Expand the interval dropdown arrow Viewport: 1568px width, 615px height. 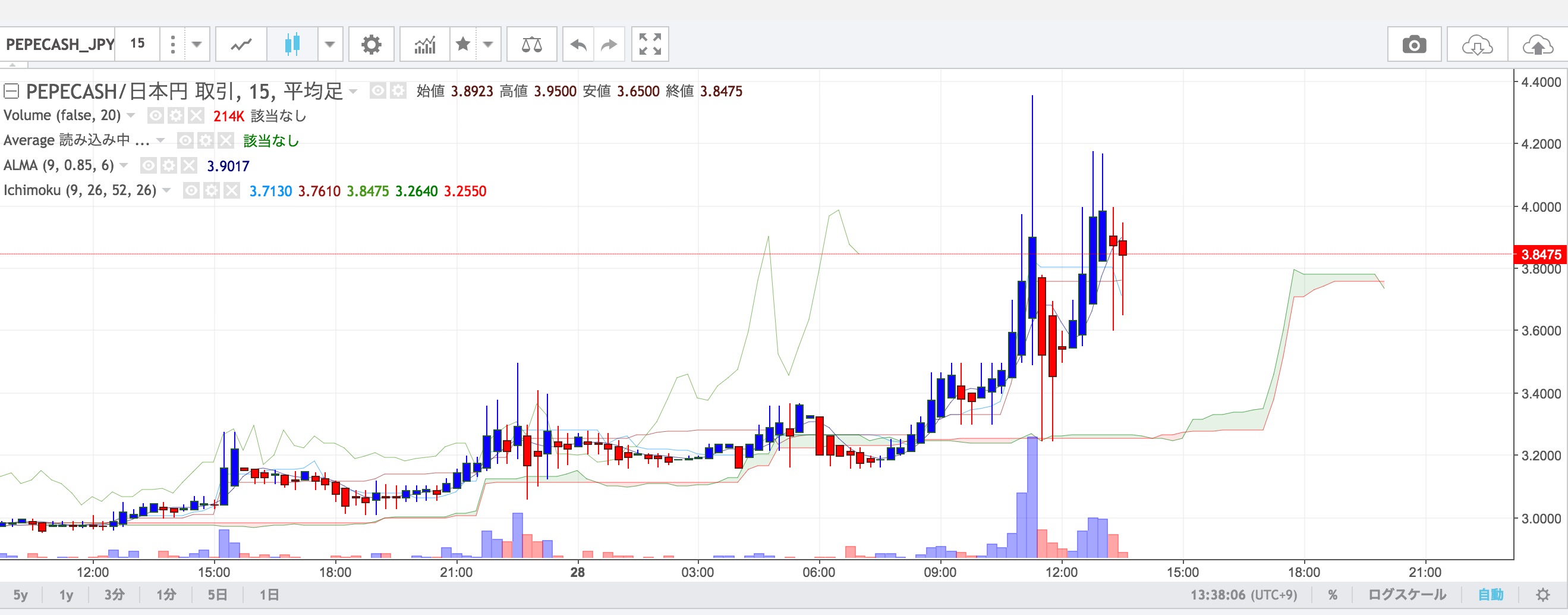(x=197, y=45)
